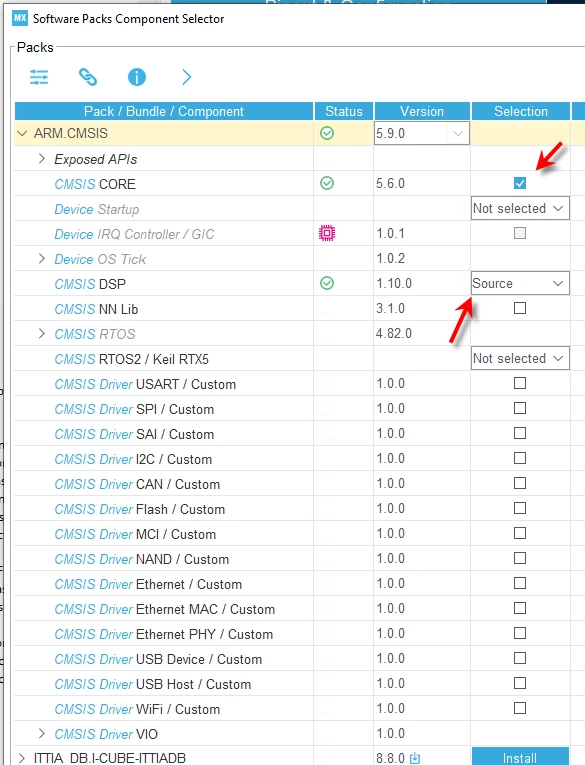Screen dimensions: 585x765
Task: Click the right arrow chevron icon in toolbar
Action: click(x=186, y=77)
